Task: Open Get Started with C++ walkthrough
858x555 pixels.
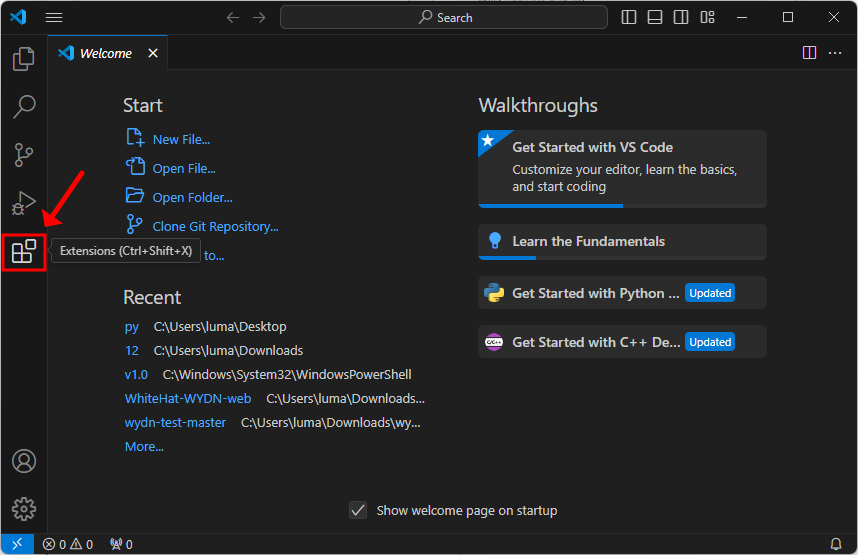Action: point(622,342)
